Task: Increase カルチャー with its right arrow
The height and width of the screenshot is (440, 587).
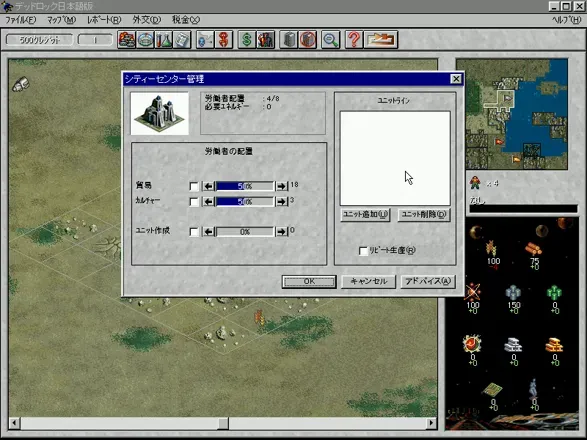Action: (282, 202)
